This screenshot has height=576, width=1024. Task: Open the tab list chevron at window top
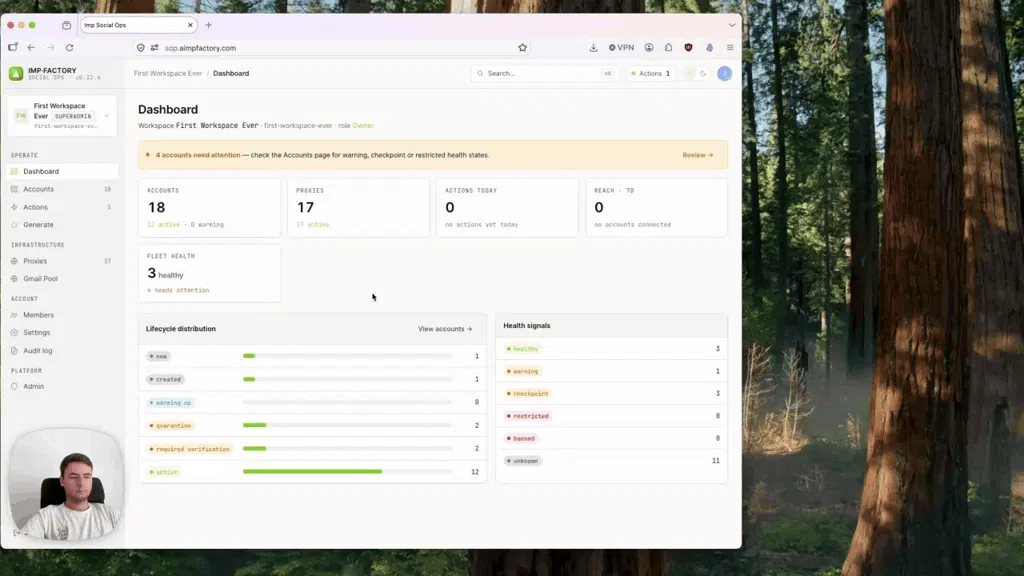click(x=732, y=25)
